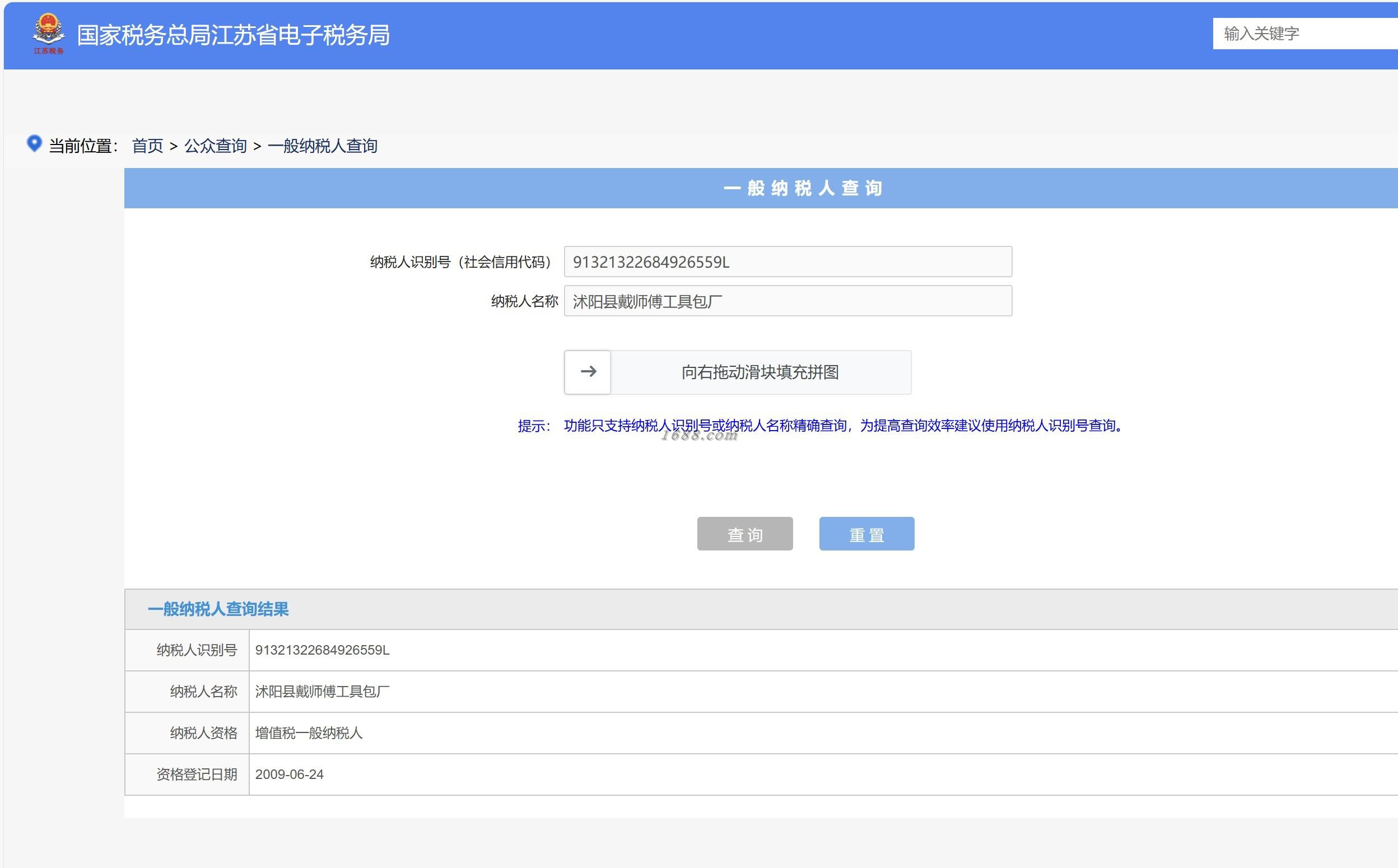Focus the 输入关键字 search box
1398x868 pixels.
[x=1305, y=33]
